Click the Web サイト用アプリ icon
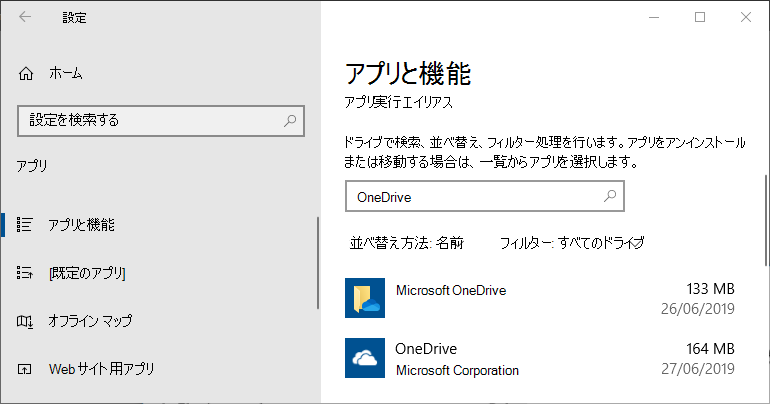This screenshot has width=770, height=404. click(25, 369)
